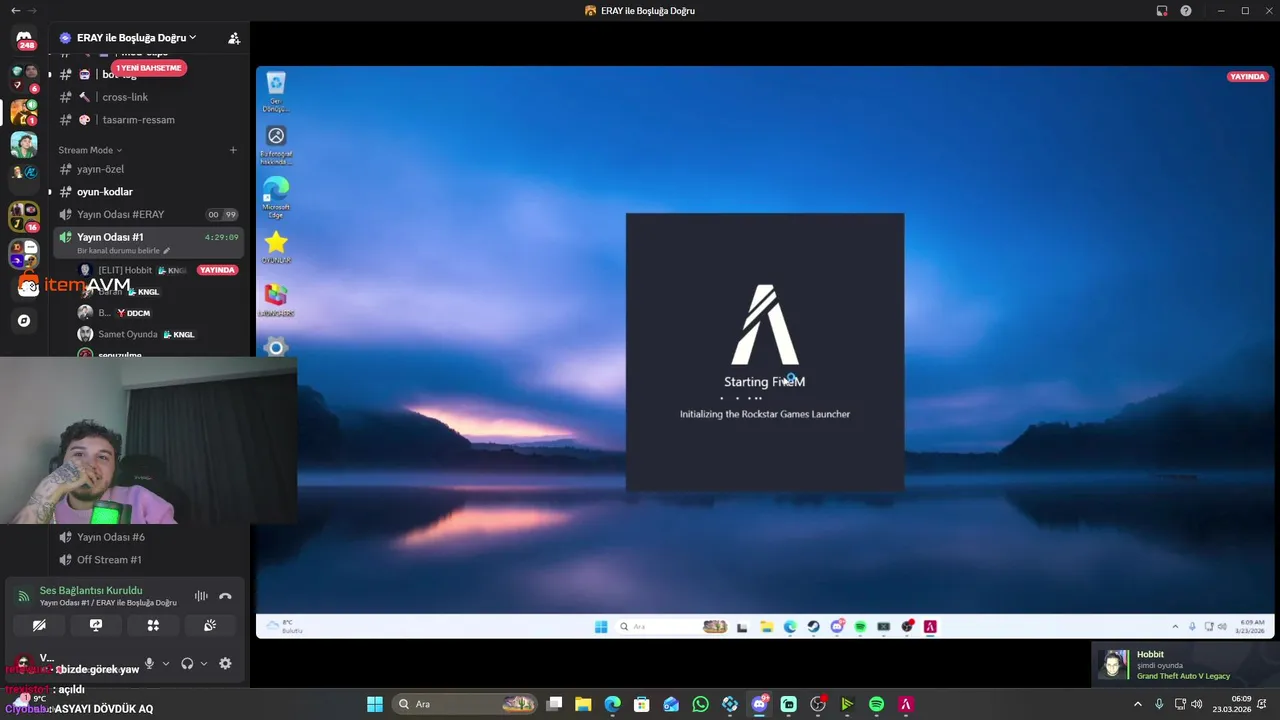This screenshot has width=1280, height=720.
Task: Deafen with headphones icon
Action: tap(187, 663)
